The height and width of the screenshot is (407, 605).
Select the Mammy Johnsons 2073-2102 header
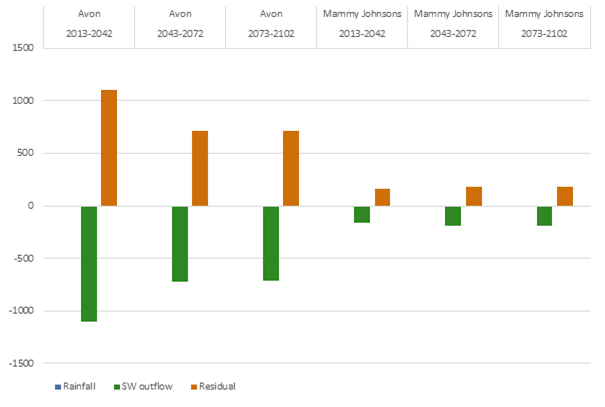coord(544,23)
